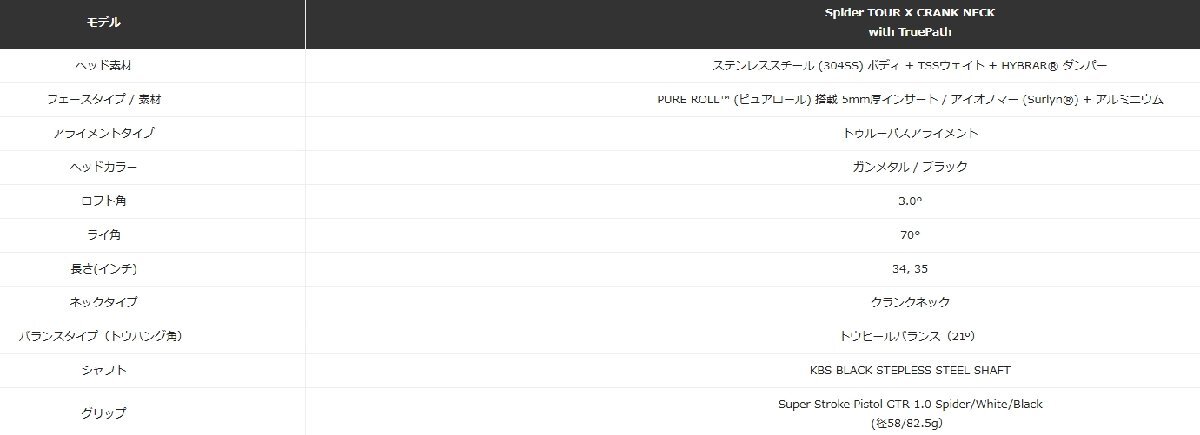Screen dimensions: 1200x435
Task: Click the アライメントタイプ row label
Action: (106, 132)
